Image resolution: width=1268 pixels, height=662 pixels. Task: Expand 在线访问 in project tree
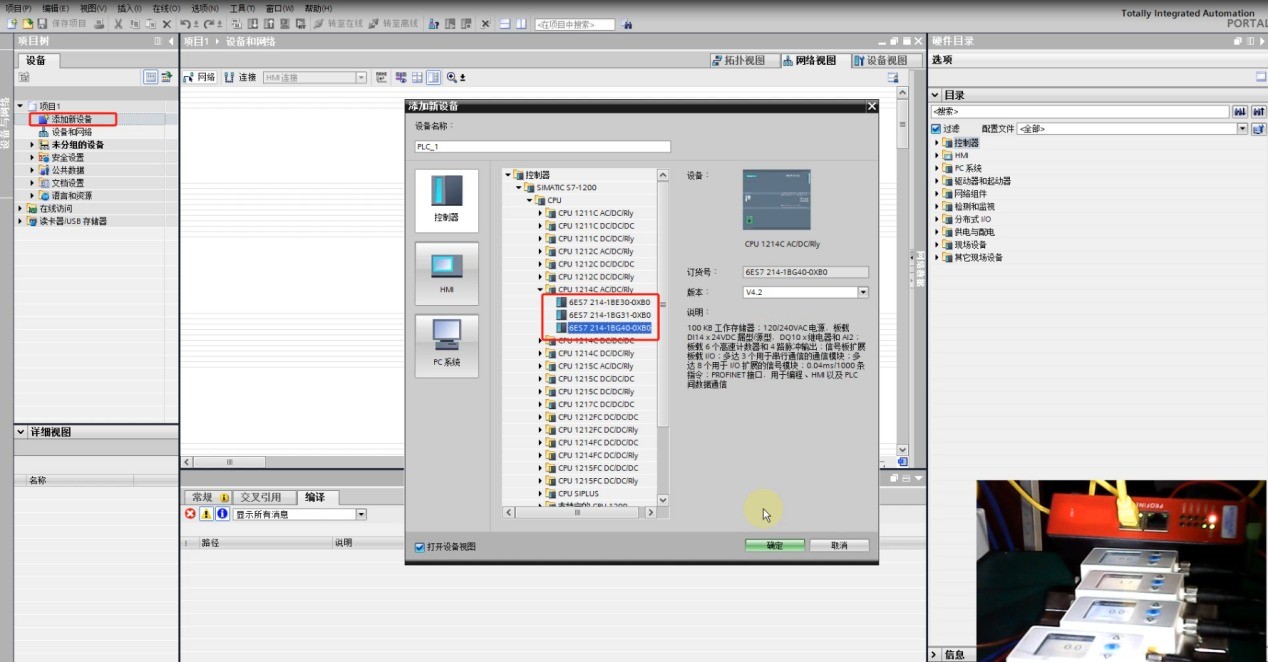(20, 209)
